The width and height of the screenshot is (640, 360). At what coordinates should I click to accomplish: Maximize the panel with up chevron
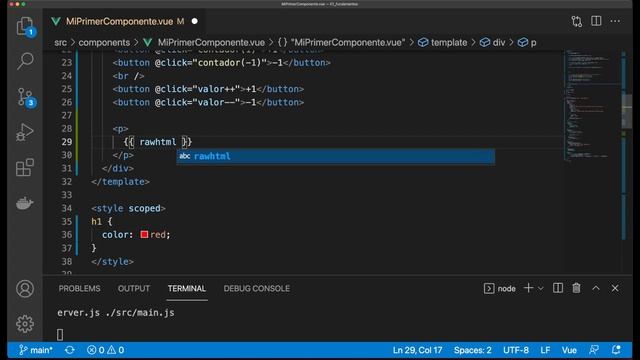(596, 288)
